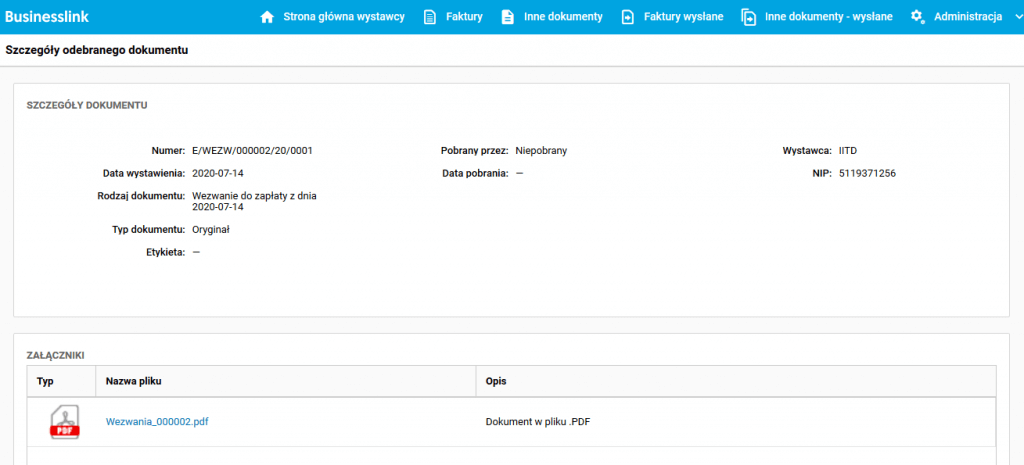This screenshot has width=1024, height=465.
Task: Click the home icon in the navbar
Action: pyautogui.click(x=266, y=17)
